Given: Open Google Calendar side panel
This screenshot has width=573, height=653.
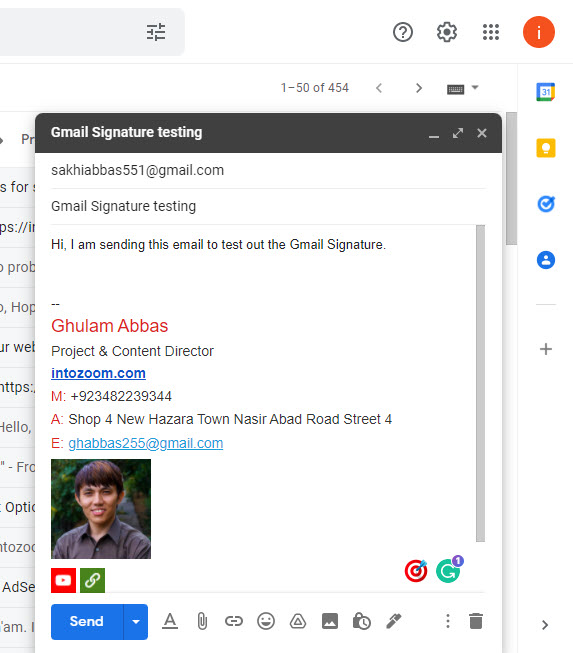Looking at the screenshot, I should pos(546,92).
